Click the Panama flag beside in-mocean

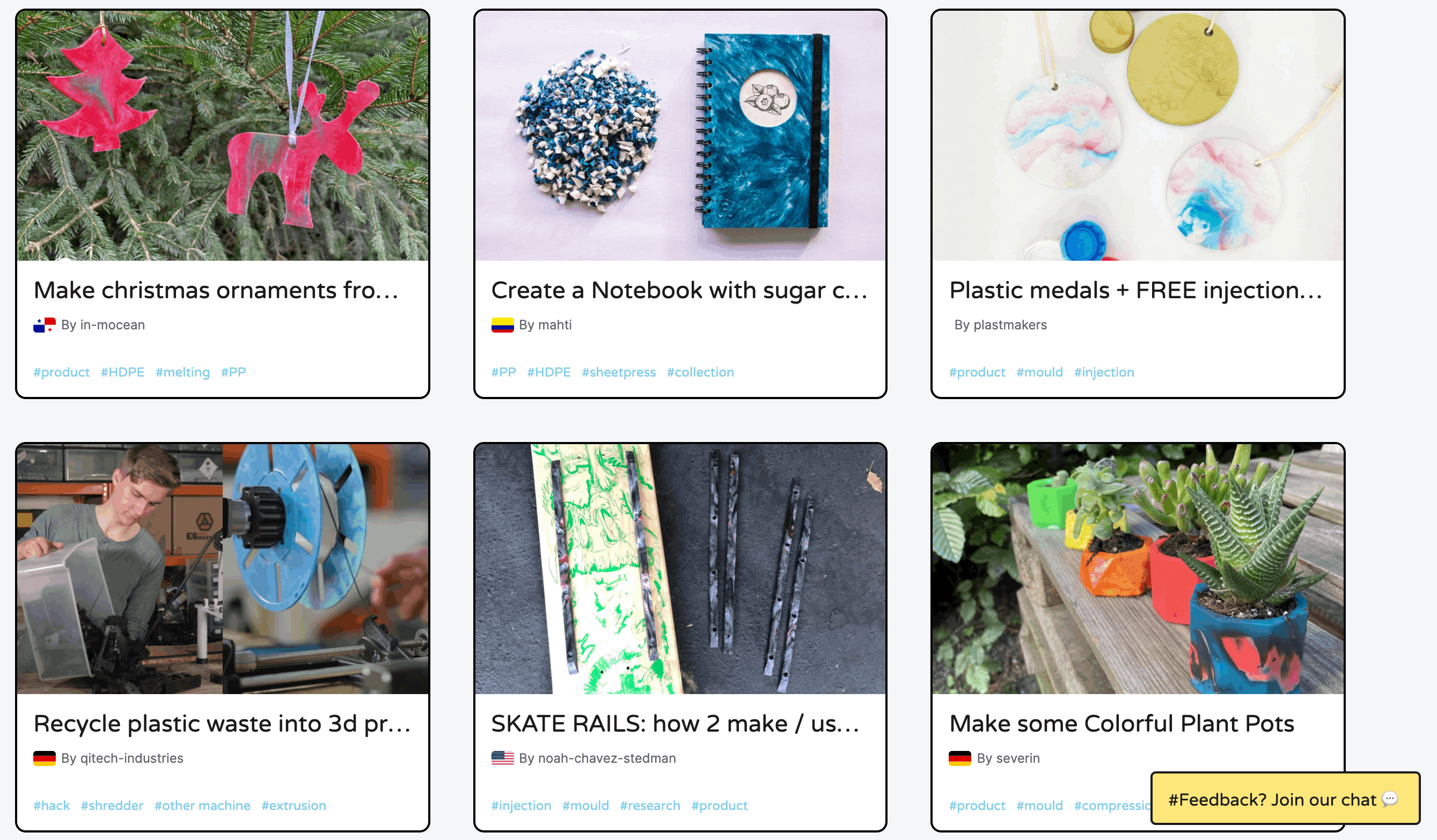pos(45,325)
